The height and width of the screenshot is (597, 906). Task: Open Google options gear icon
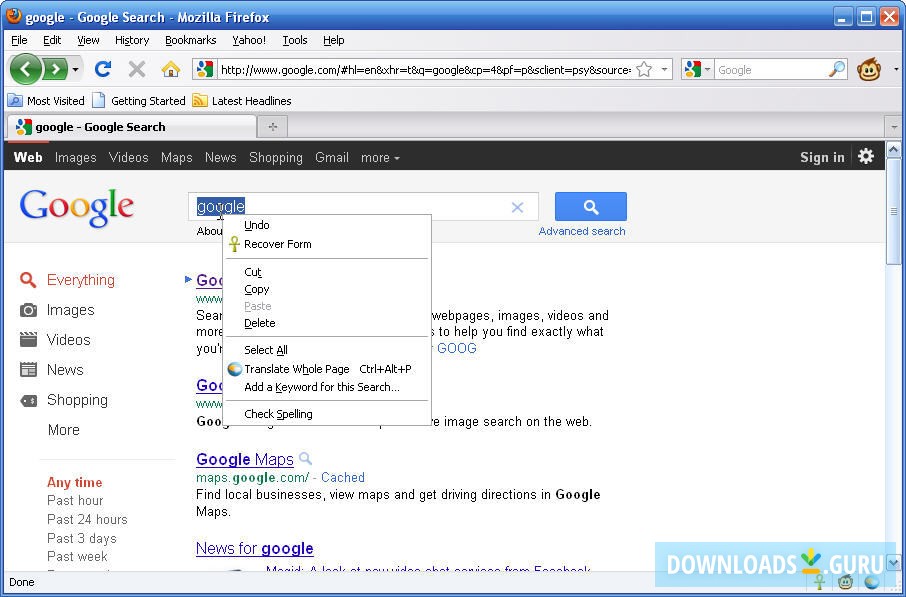click(x=866, y=156)
